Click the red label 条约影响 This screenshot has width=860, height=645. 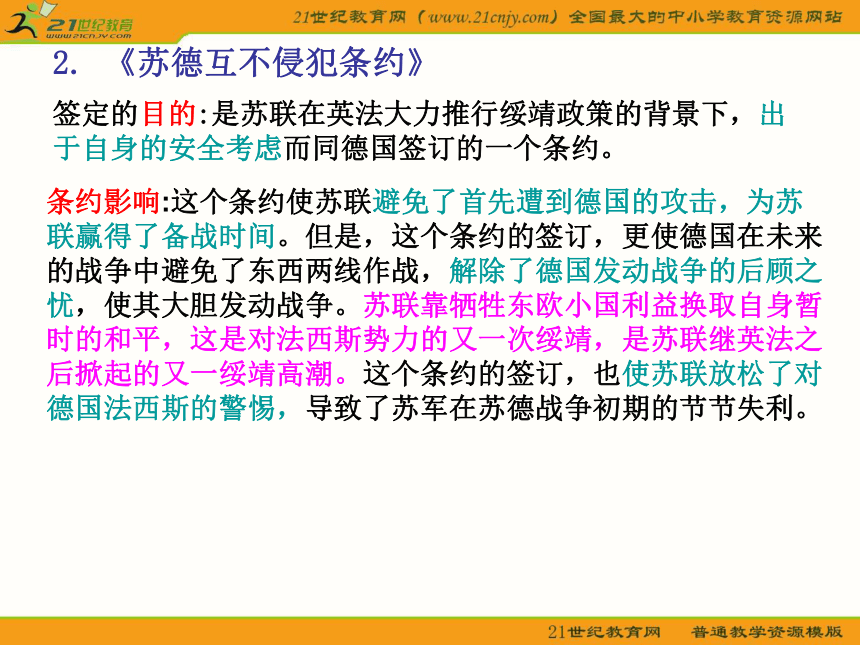[x=104, y=202]
